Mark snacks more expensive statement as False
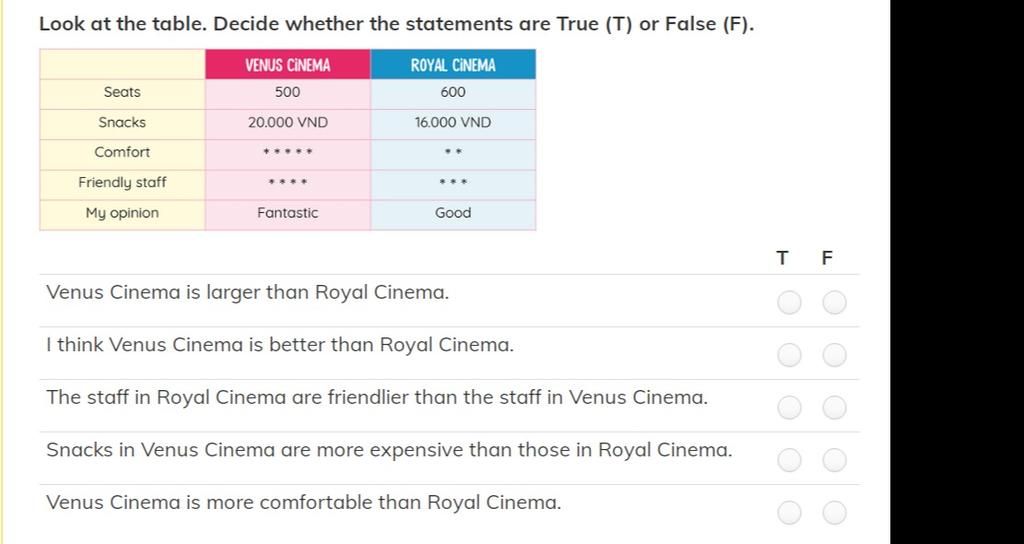1024x544 pixels. pos(834,460)
